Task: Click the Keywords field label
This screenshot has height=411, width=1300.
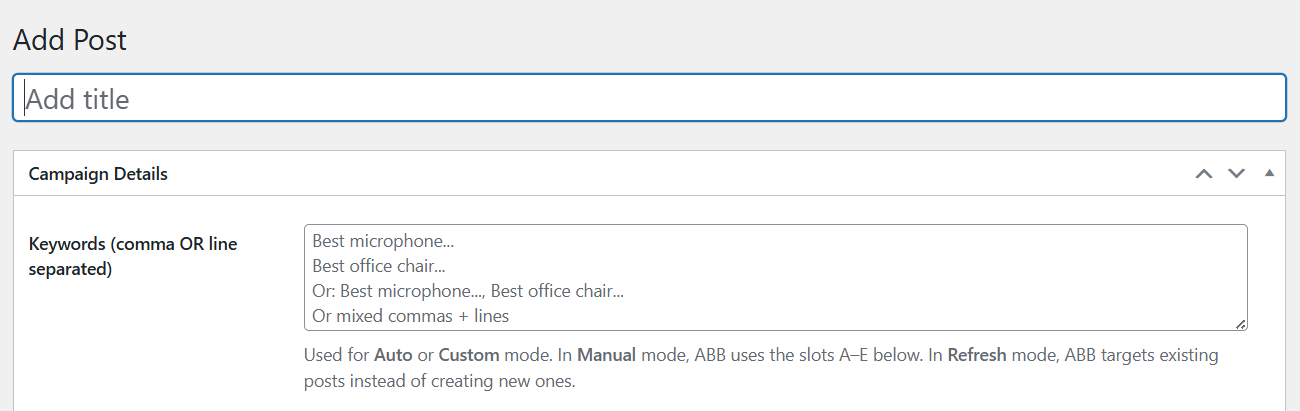Action: tap(133, 256)
